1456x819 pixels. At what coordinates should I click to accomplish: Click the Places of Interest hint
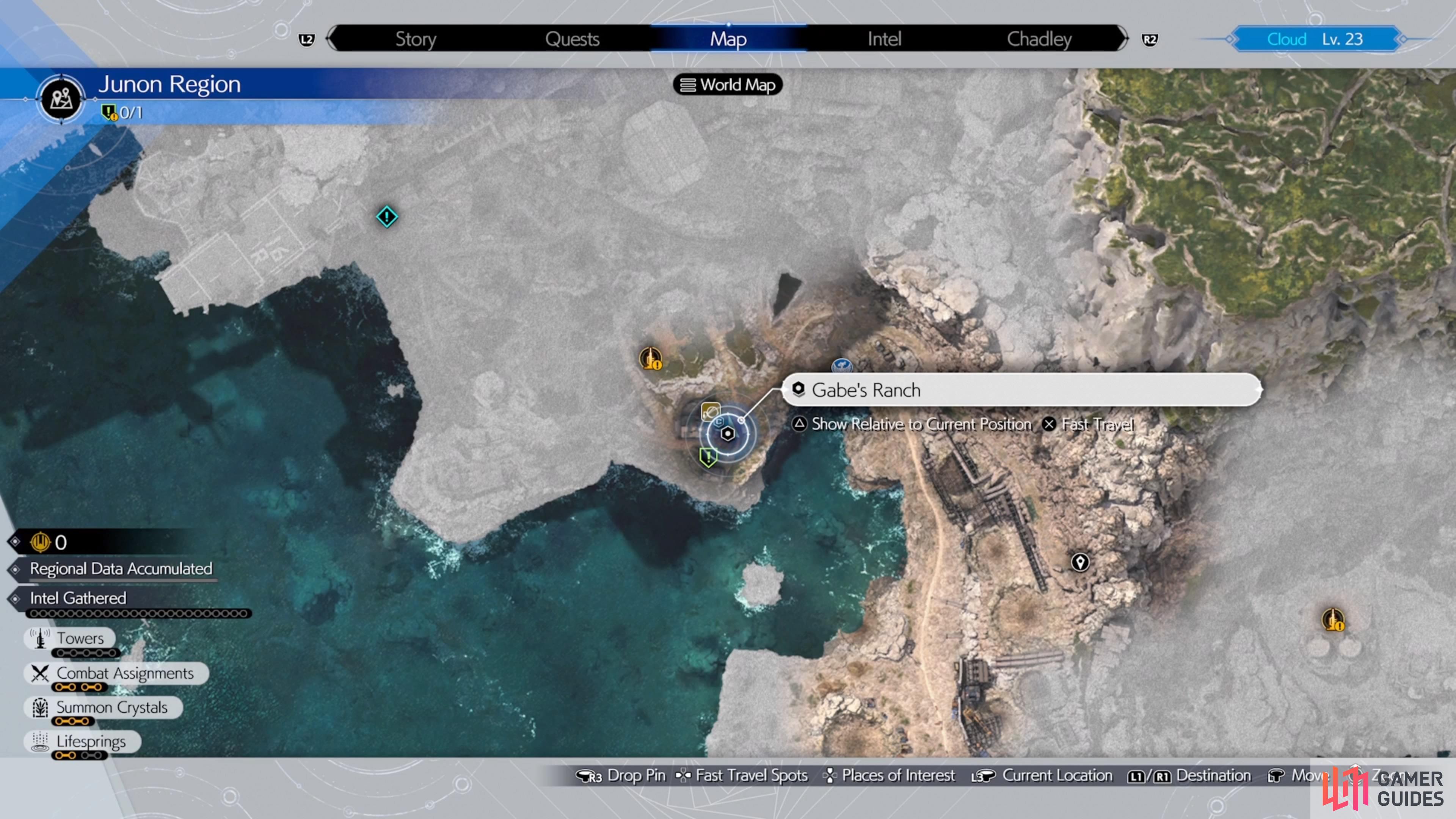[x=888, y=775]
